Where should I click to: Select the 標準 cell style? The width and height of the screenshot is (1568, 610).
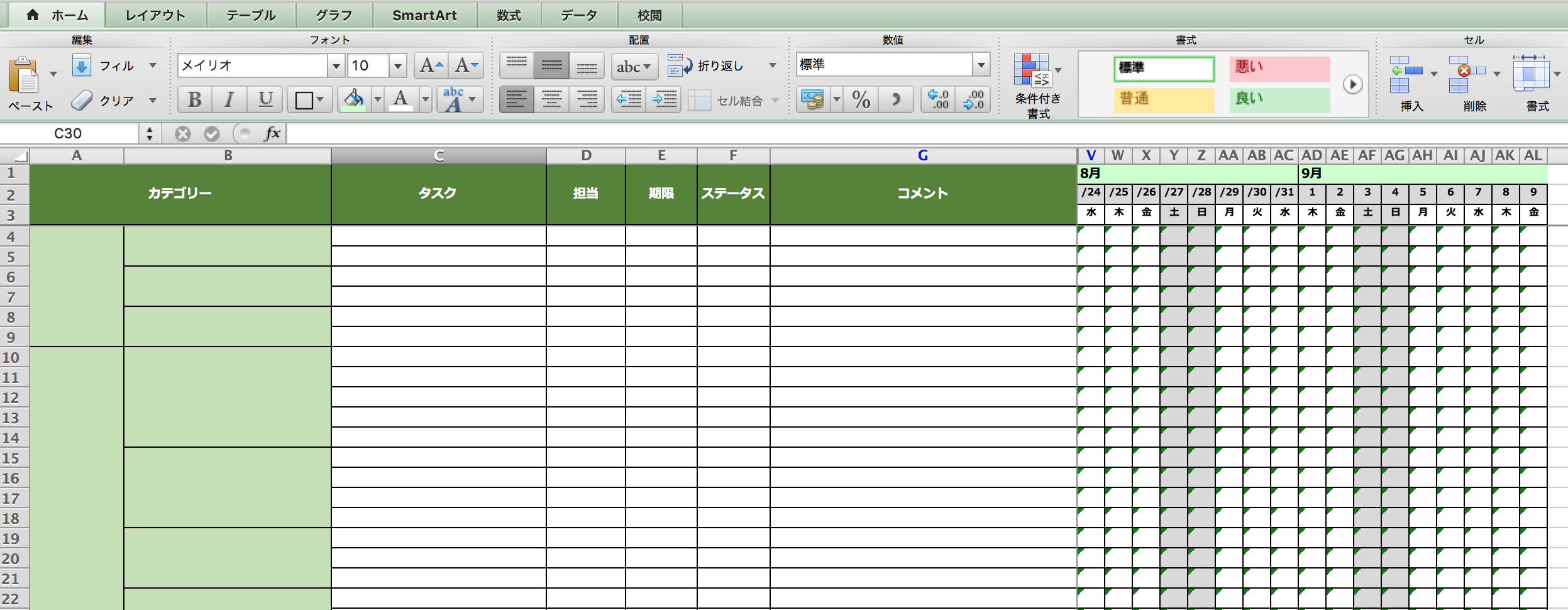(1164, 69)
